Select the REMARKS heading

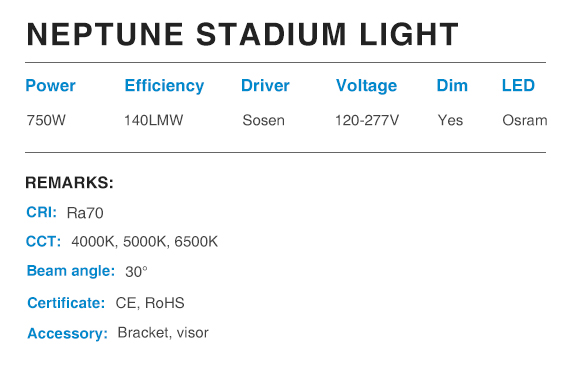tap(69, 182)
